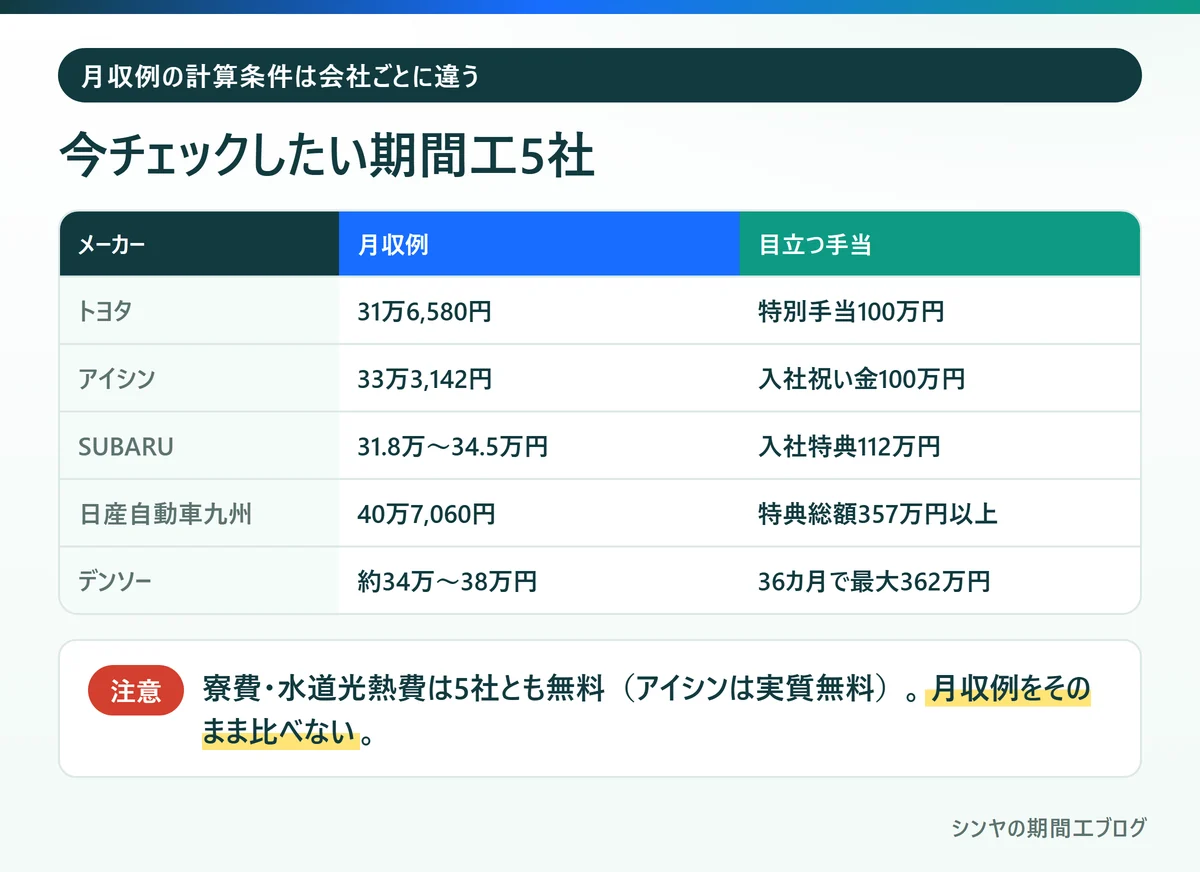The height and width of the screenshot is (872, 1200).
Task: Click the highlighted phrase まま比べない
Action: click(x=280, y=734)
